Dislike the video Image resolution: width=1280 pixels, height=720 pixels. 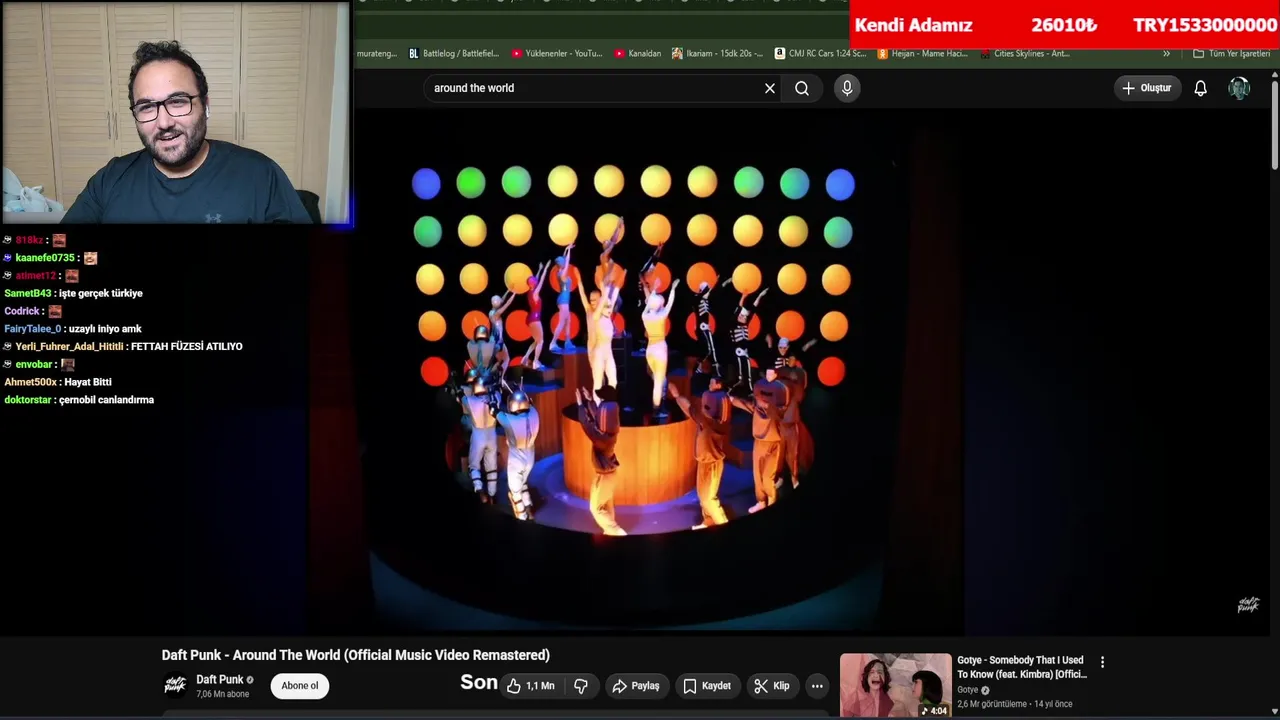(x=581, y=686)
